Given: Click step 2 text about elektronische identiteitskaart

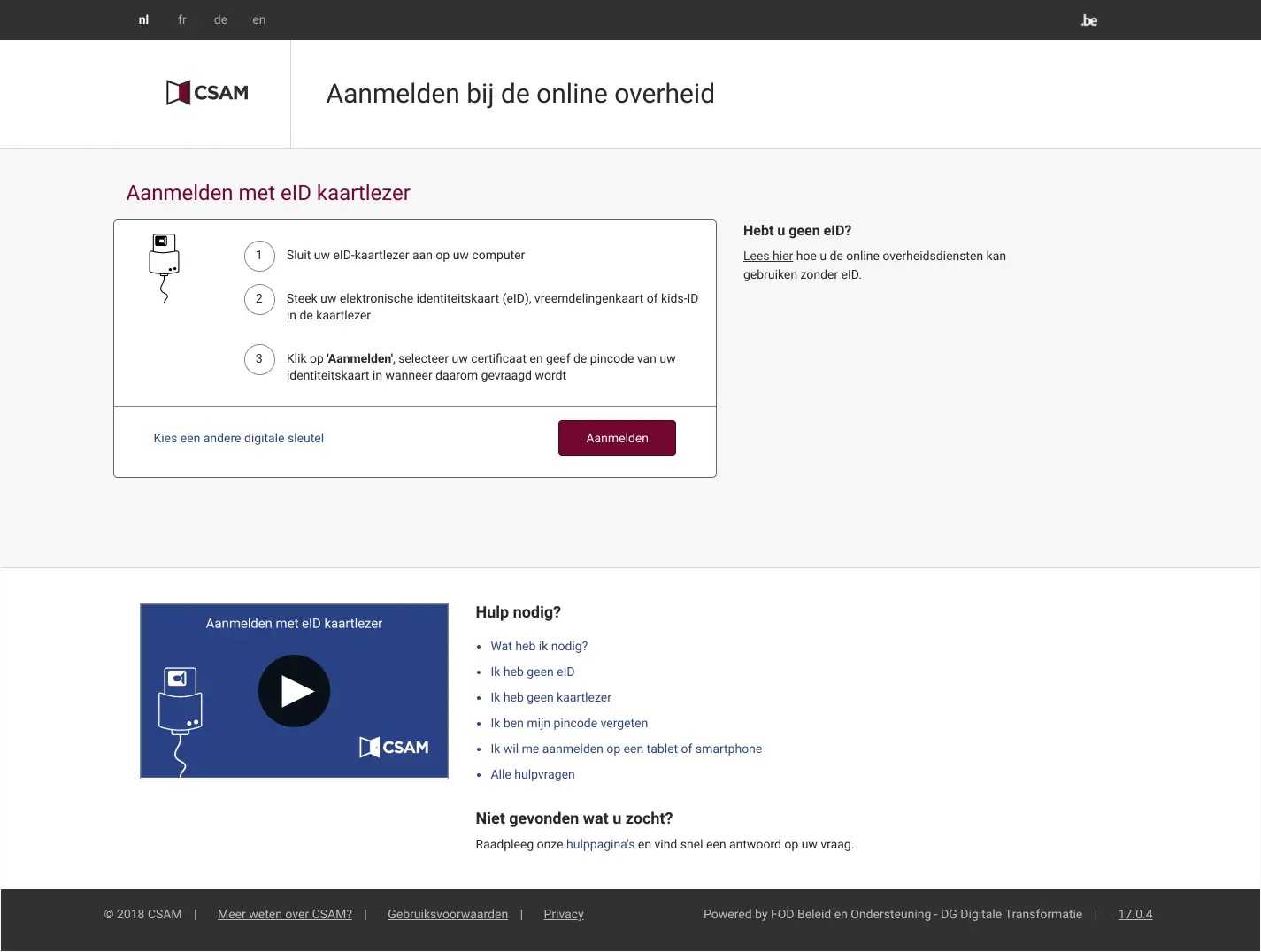Looking at the screenshot, I should coord(493,306).
